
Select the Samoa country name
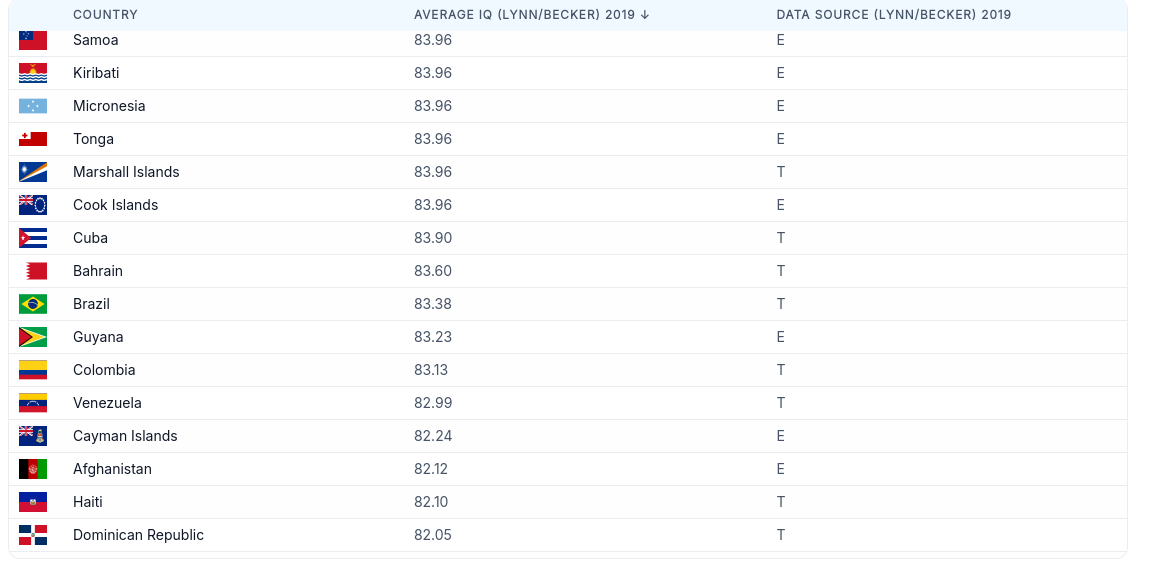point(95,40)
